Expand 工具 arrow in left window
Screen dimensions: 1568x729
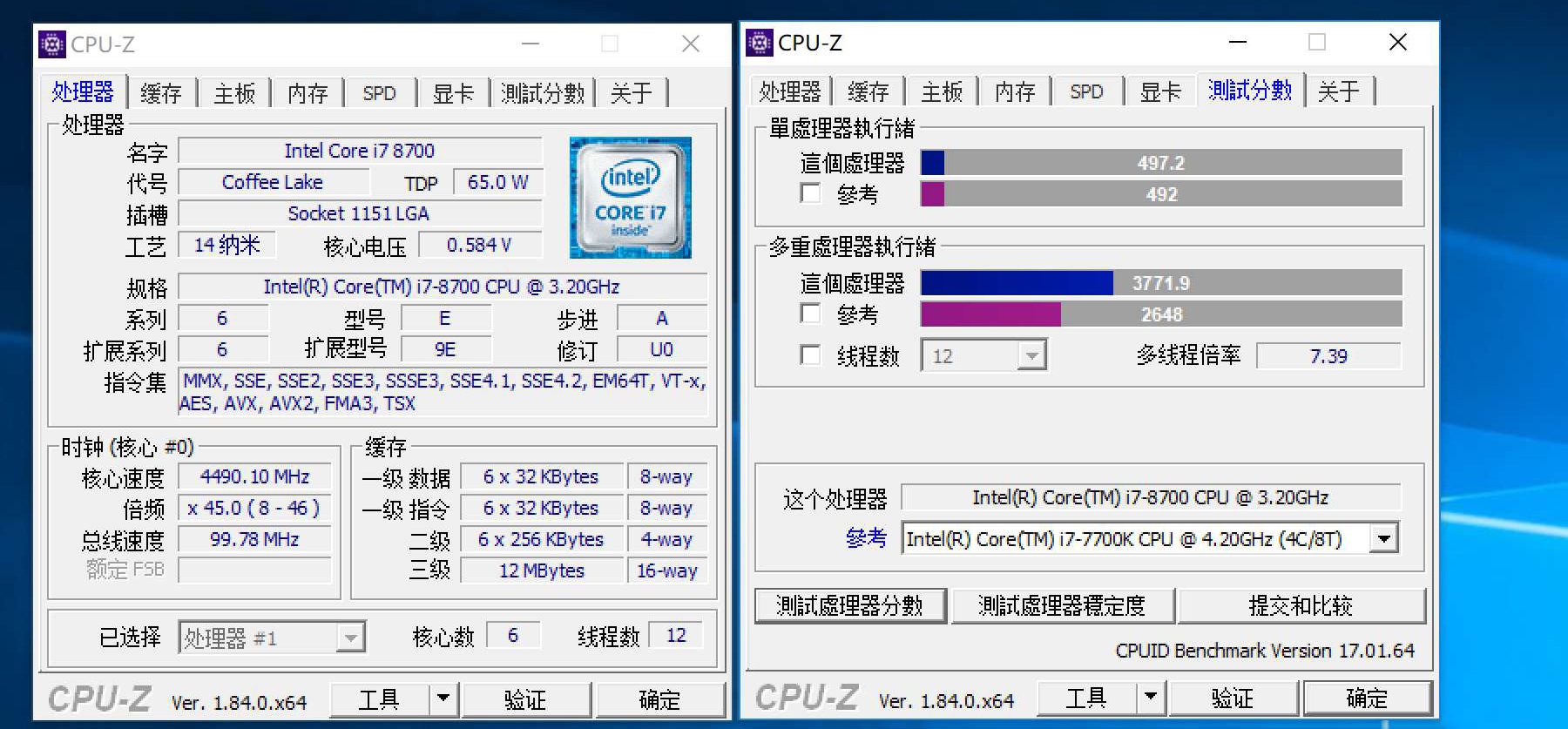[443, 699]
